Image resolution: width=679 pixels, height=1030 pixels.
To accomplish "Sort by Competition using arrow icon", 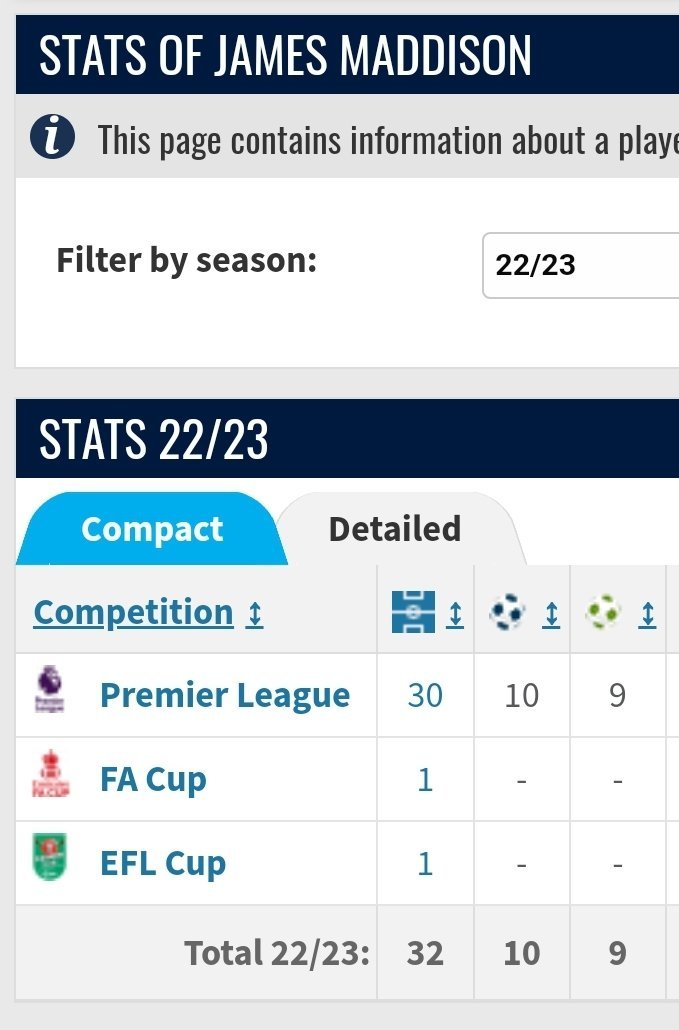I will pyautogui.click(x=255, y=614).
